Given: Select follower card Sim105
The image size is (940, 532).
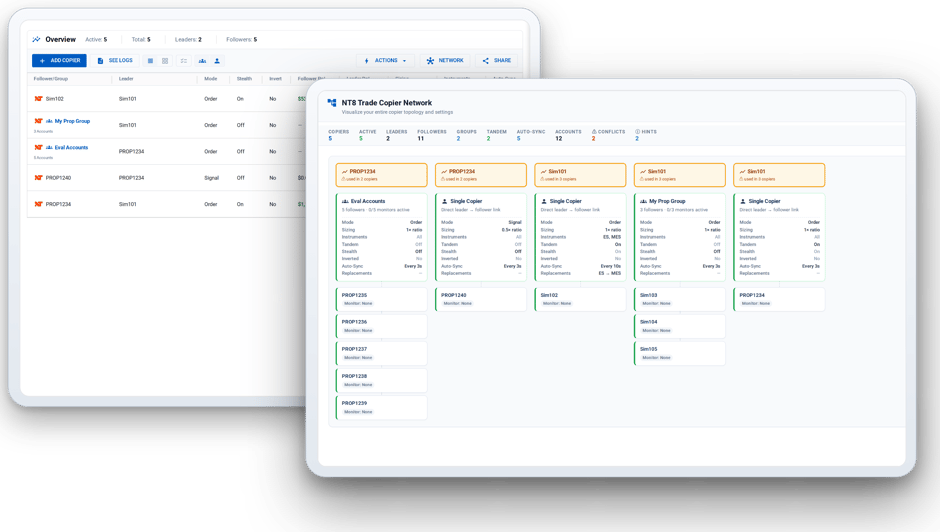Looking at the screenshot, I should coord(680,353).
